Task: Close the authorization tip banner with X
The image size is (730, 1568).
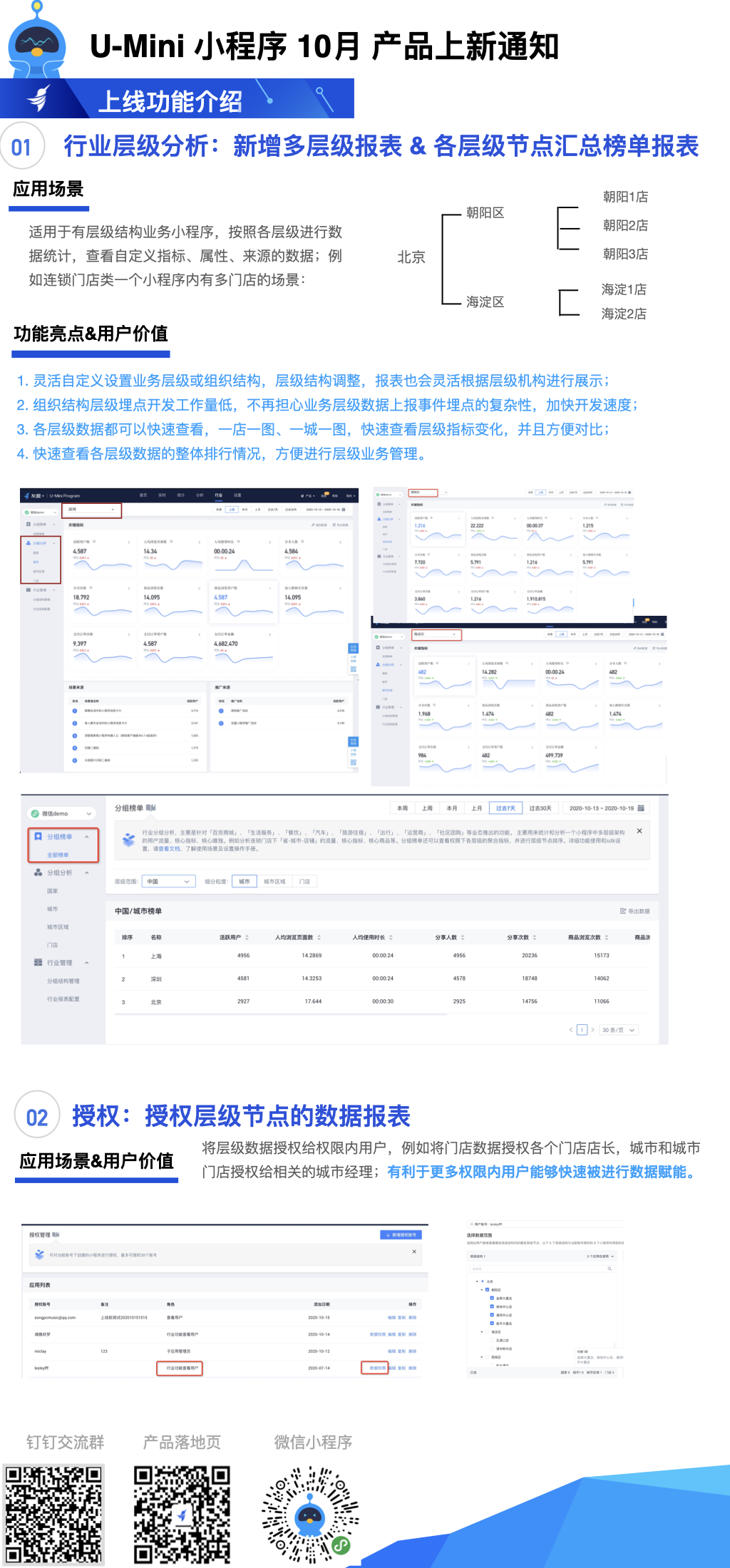Action: pos(414,1252)
